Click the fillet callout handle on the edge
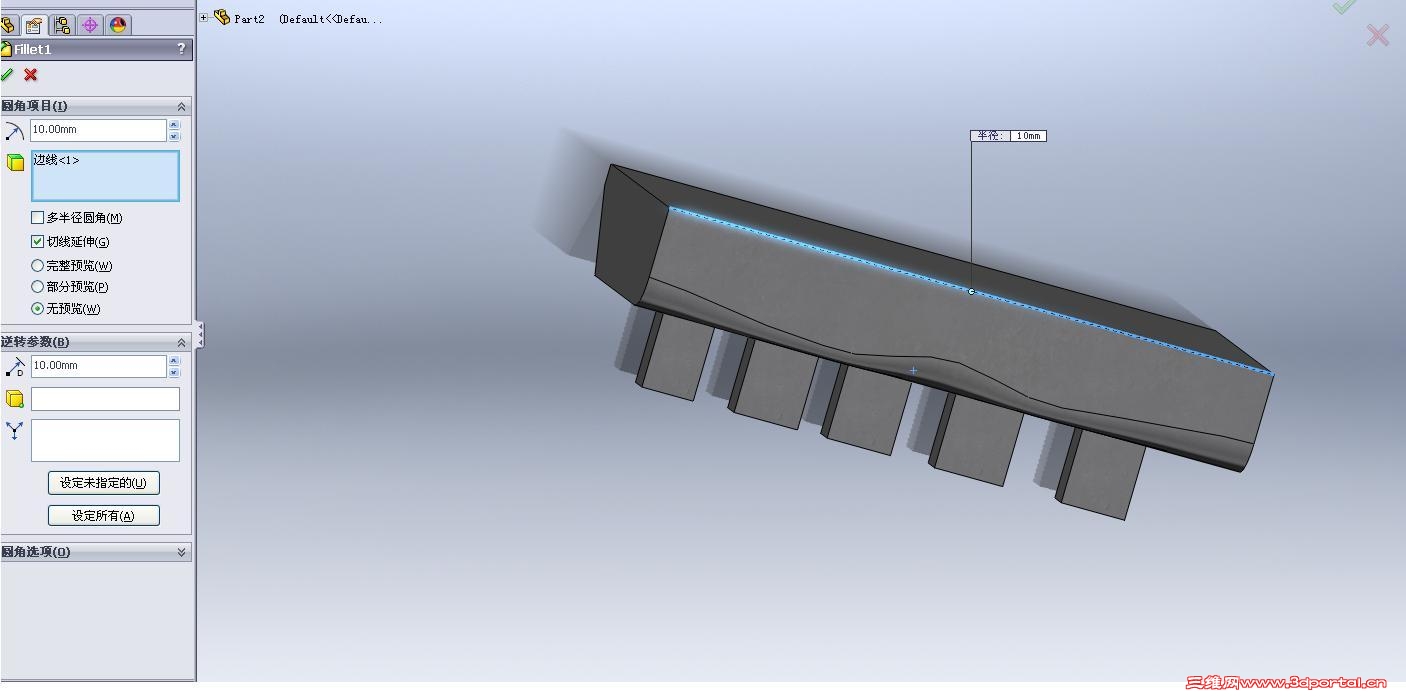Screen dimensions: 1406x696 [971, 292]
